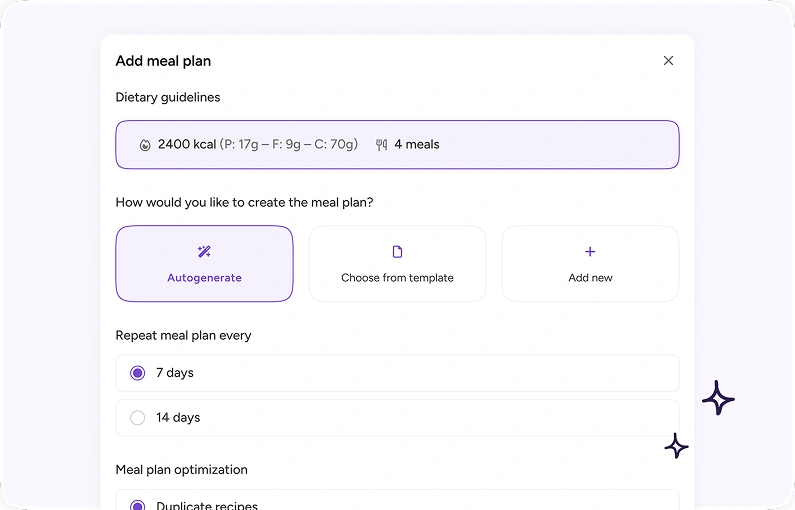This screenshot has height=510, width=795.
Task: Click the larger sparkle star decoration
Action: pyautogui.click(x=718, y=398)
